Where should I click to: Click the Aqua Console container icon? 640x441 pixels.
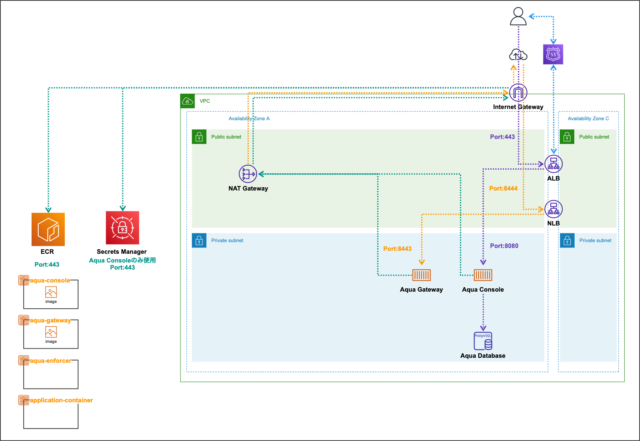pyautogui.click(x=483, y=275)
